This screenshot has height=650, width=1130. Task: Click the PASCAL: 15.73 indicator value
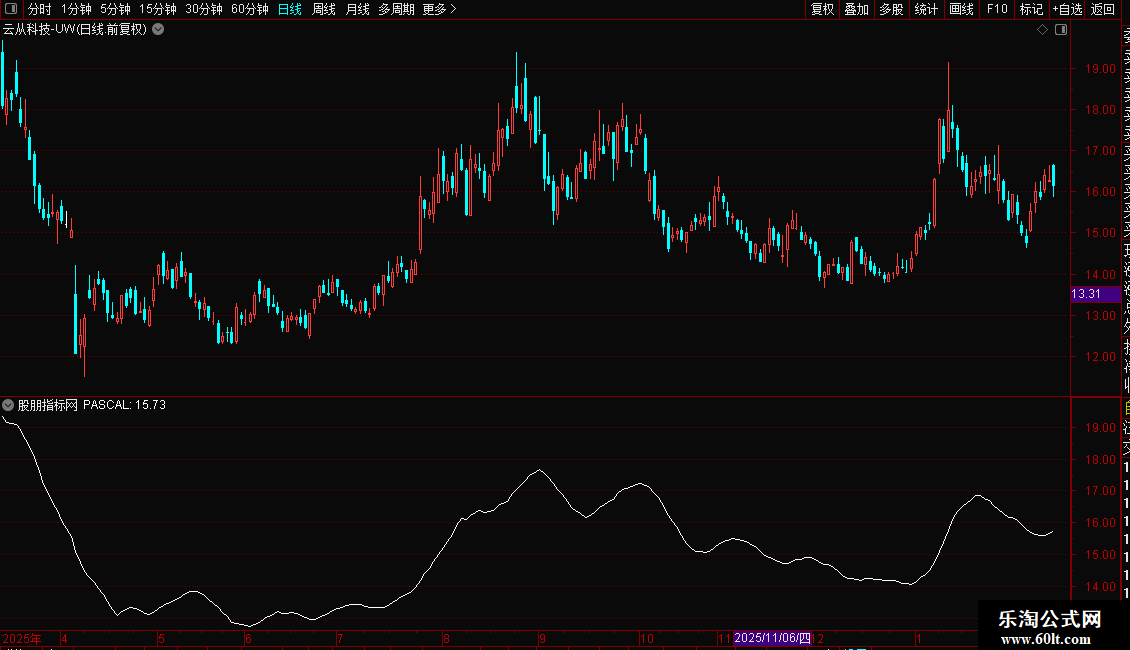pos(124,405)
